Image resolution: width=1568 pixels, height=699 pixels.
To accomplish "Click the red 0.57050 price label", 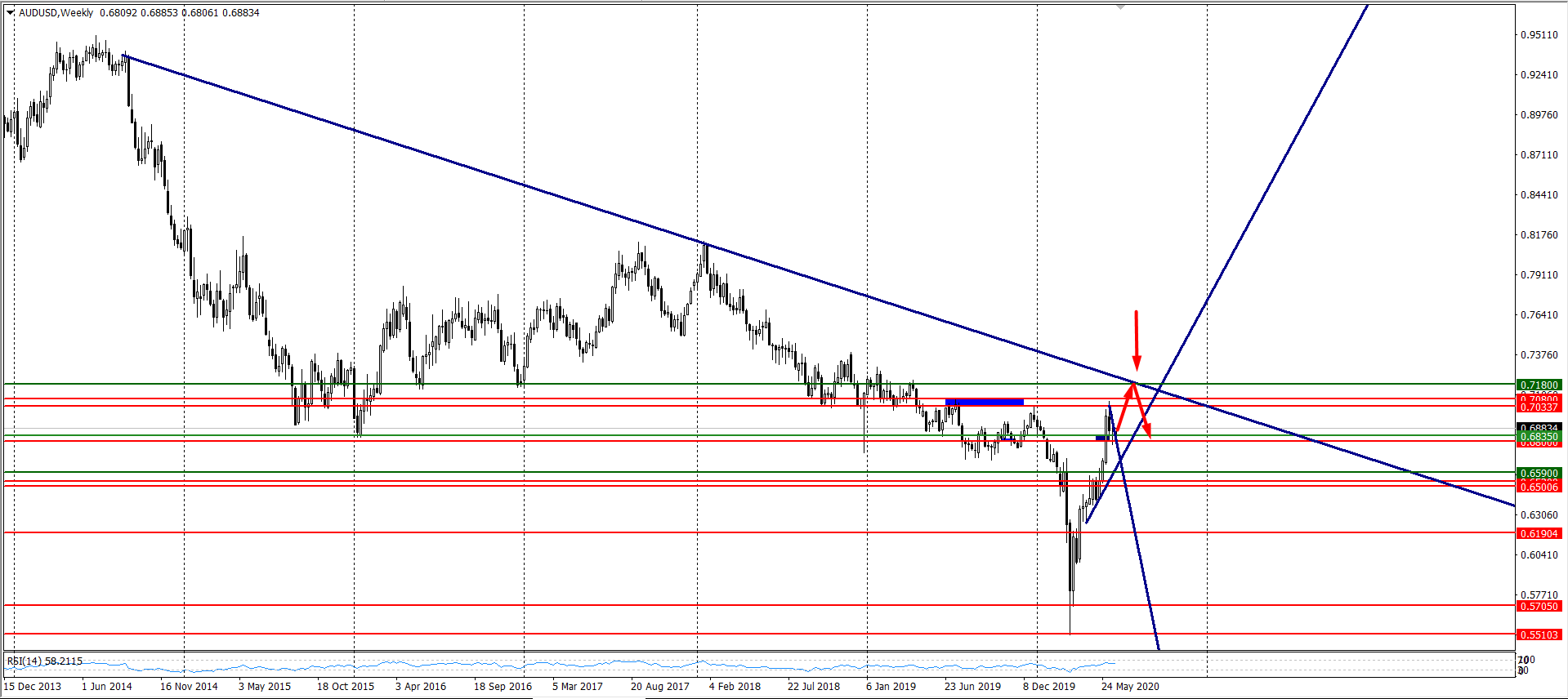I will click(x=1539, y=606).
